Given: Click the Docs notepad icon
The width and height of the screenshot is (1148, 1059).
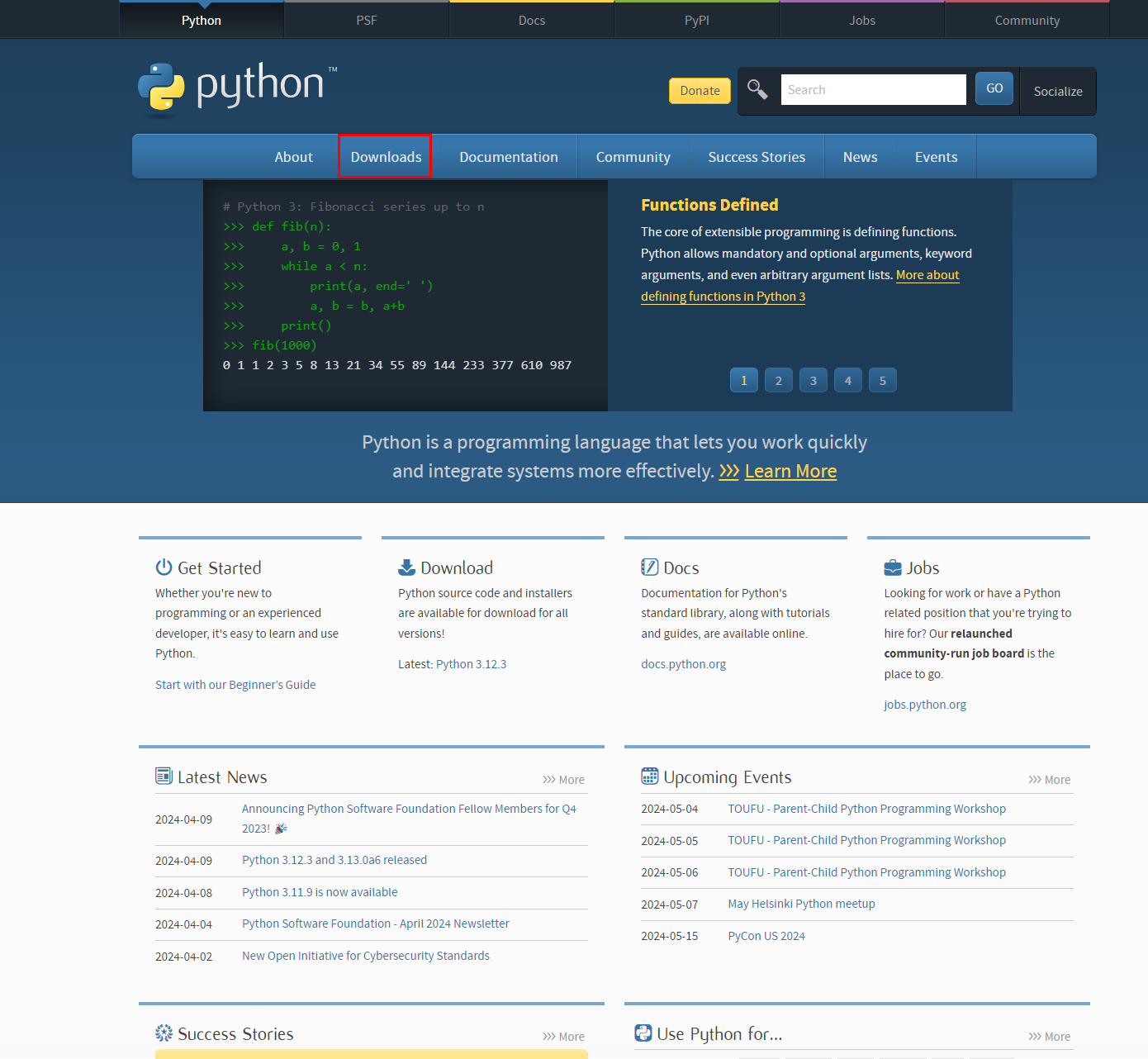Looking at the screenshot, I should 650,567.
